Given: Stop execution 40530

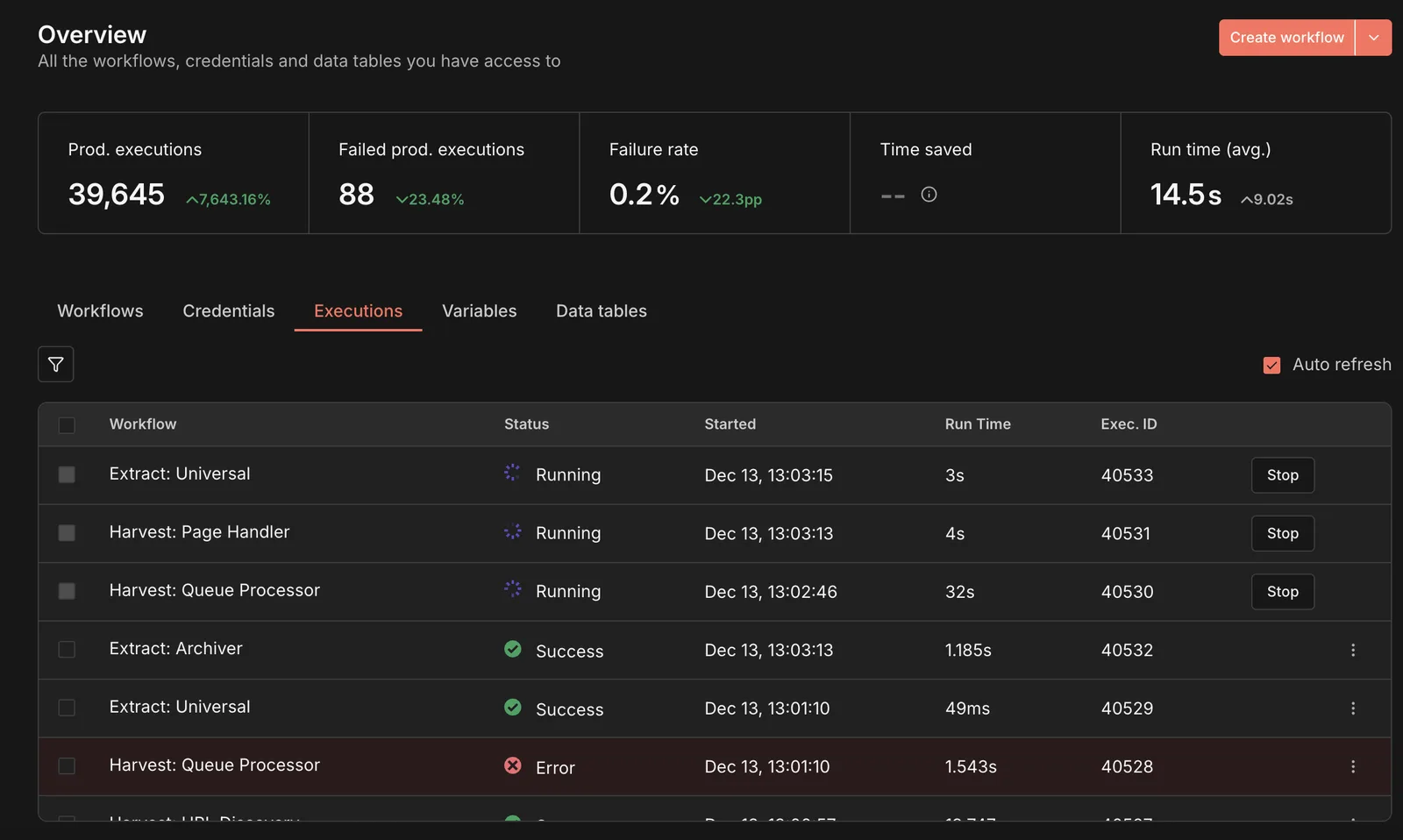Looking at the screenshot, I should pos(1283,592).
